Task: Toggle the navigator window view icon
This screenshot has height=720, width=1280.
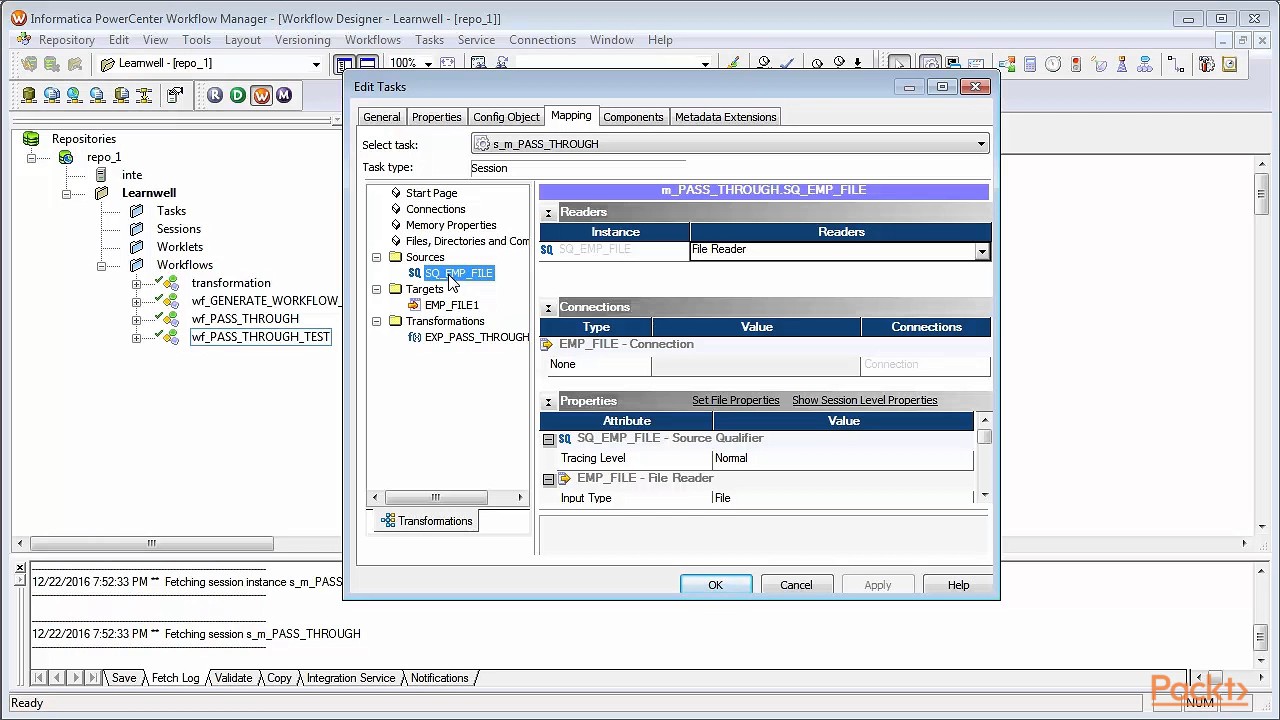Action: click(x=345, y=64)
